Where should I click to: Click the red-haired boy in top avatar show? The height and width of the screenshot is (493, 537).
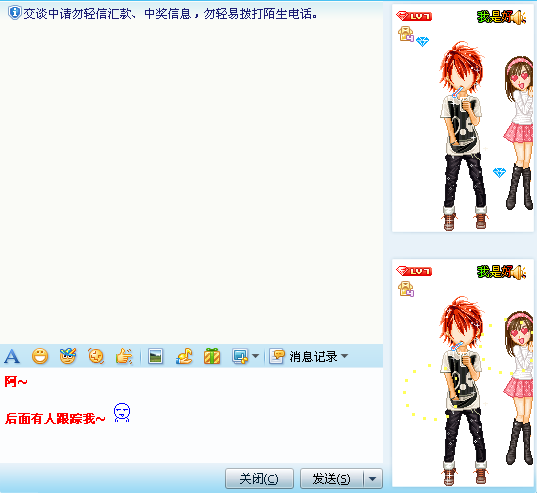(x=463, y=136)
